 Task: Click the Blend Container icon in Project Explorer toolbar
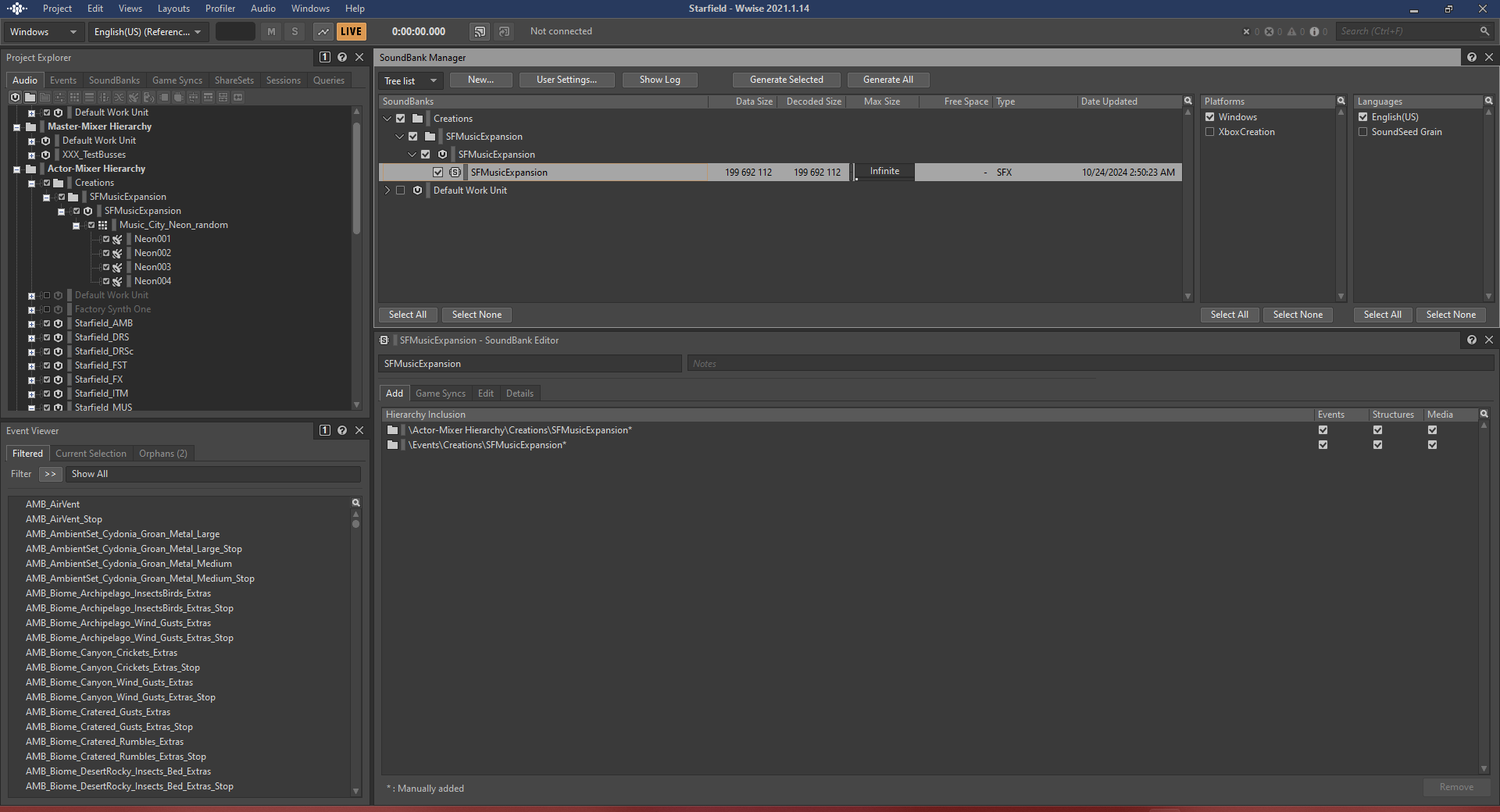click(119, 98)
